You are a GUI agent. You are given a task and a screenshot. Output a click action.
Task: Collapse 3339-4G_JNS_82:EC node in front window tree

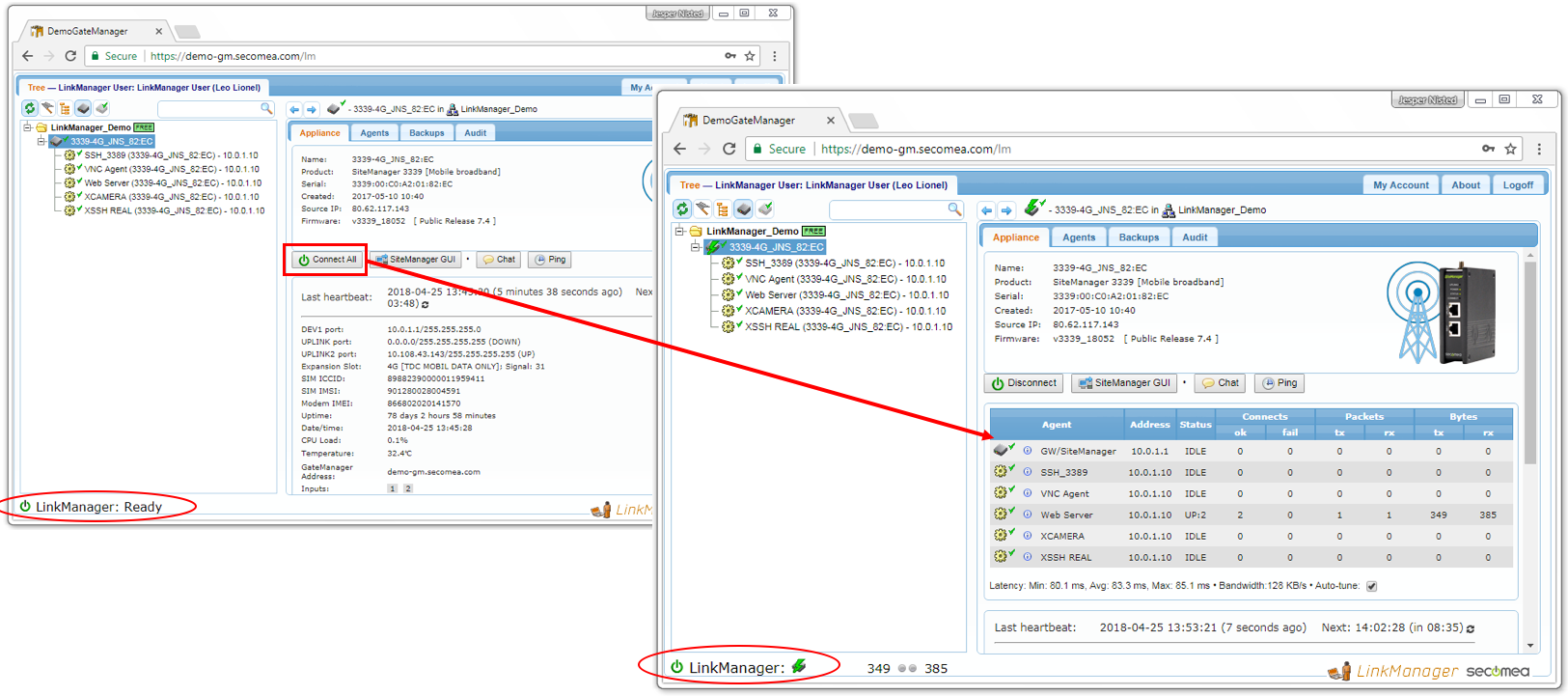695,247
